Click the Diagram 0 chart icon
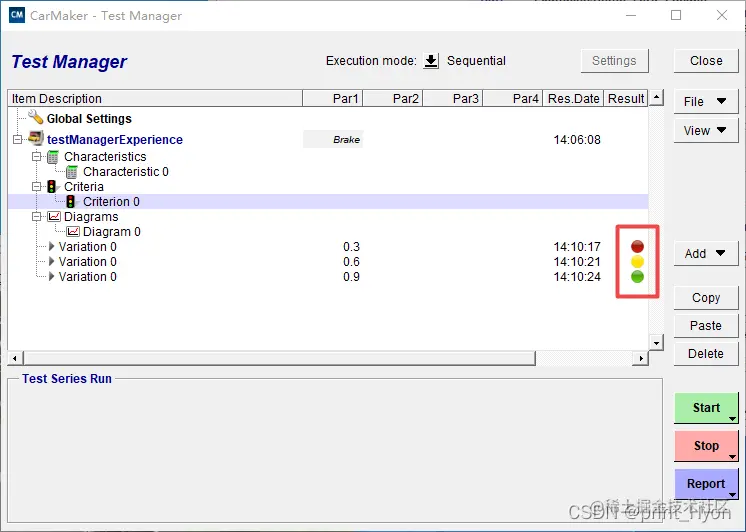 pos(73,232)
